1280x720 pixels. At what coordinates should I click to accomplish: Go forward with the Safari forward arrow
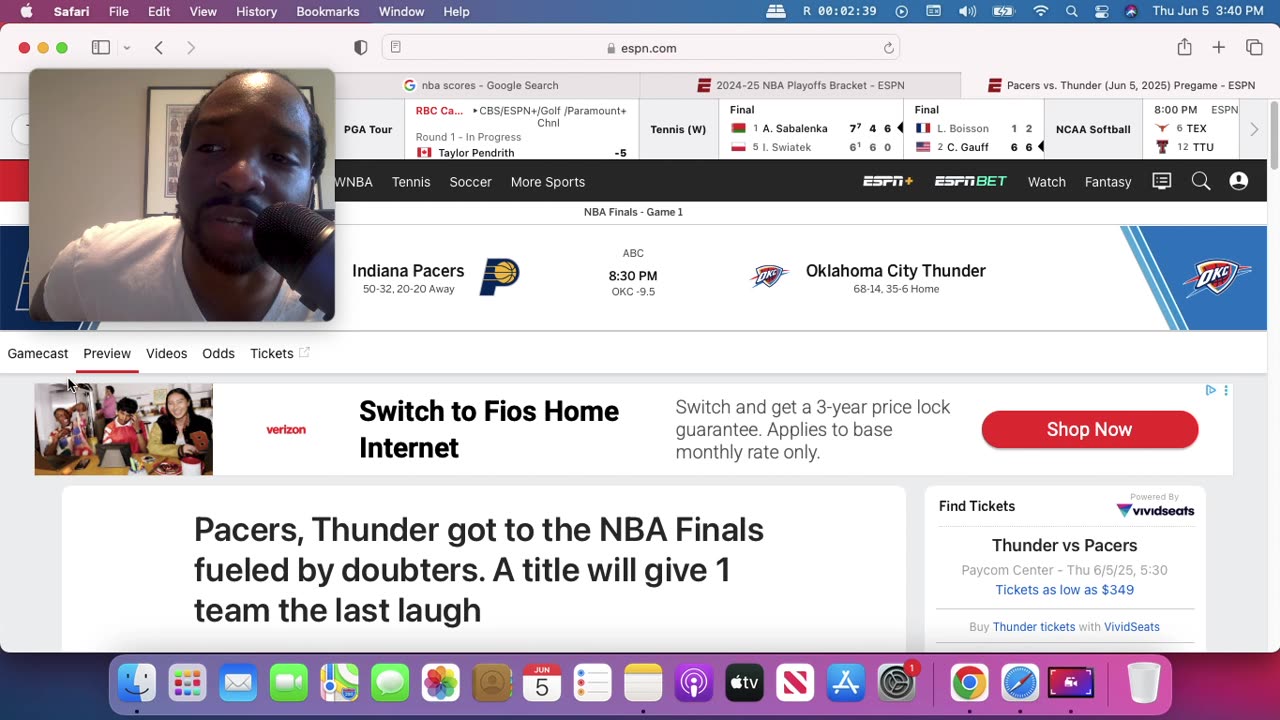(191, 48)
